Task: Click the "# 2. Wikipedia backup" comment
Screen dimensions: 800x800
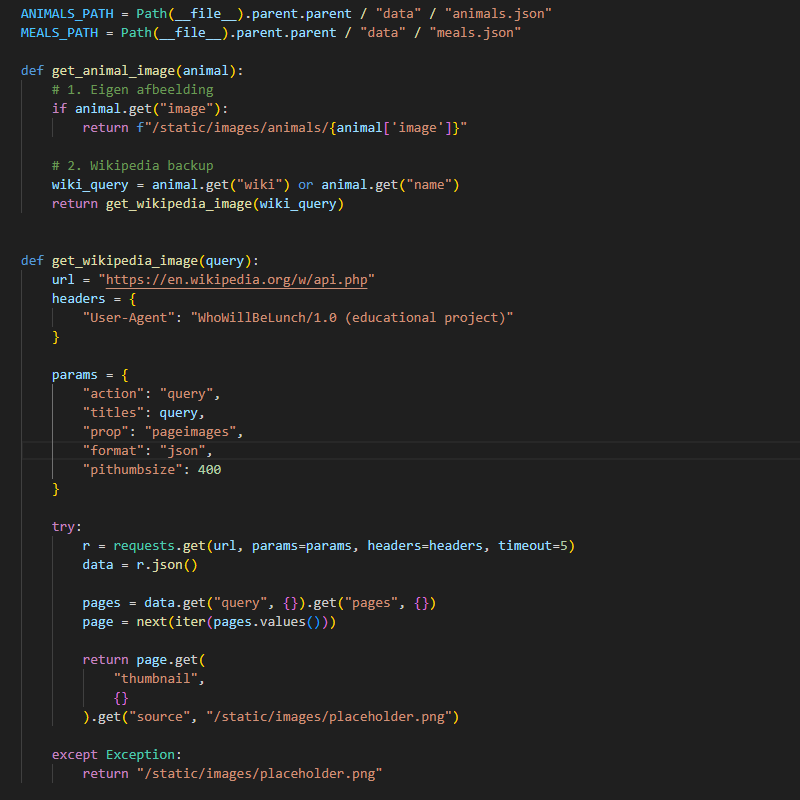Action: (x=132, y=166)
